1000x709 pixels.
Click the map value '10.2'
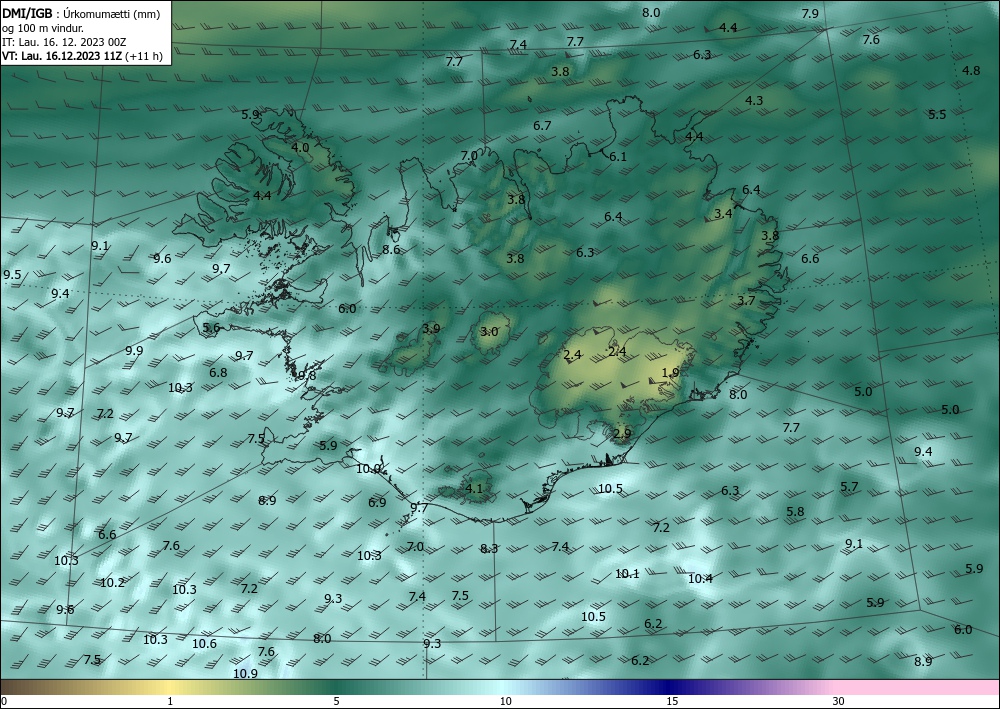tap(112, 583)
